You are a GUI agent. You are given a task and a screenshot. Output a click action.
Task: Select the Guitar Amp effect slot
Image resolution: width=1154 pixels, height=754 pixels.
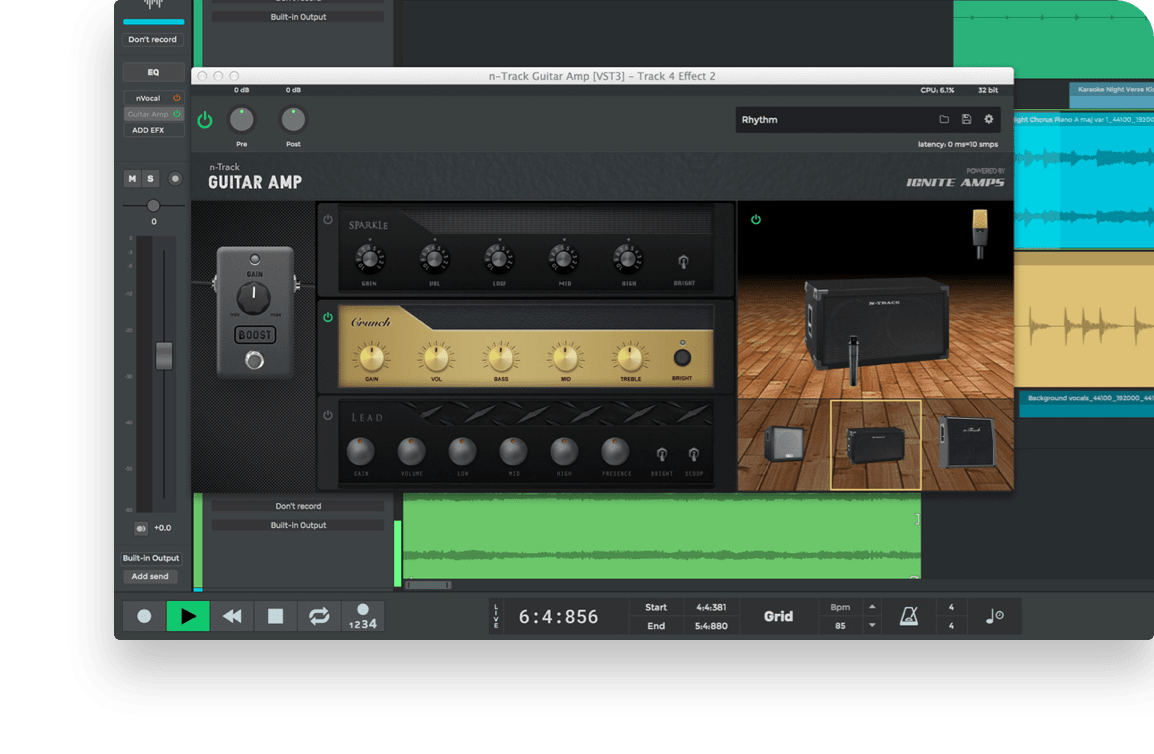(x=147, y=114)
